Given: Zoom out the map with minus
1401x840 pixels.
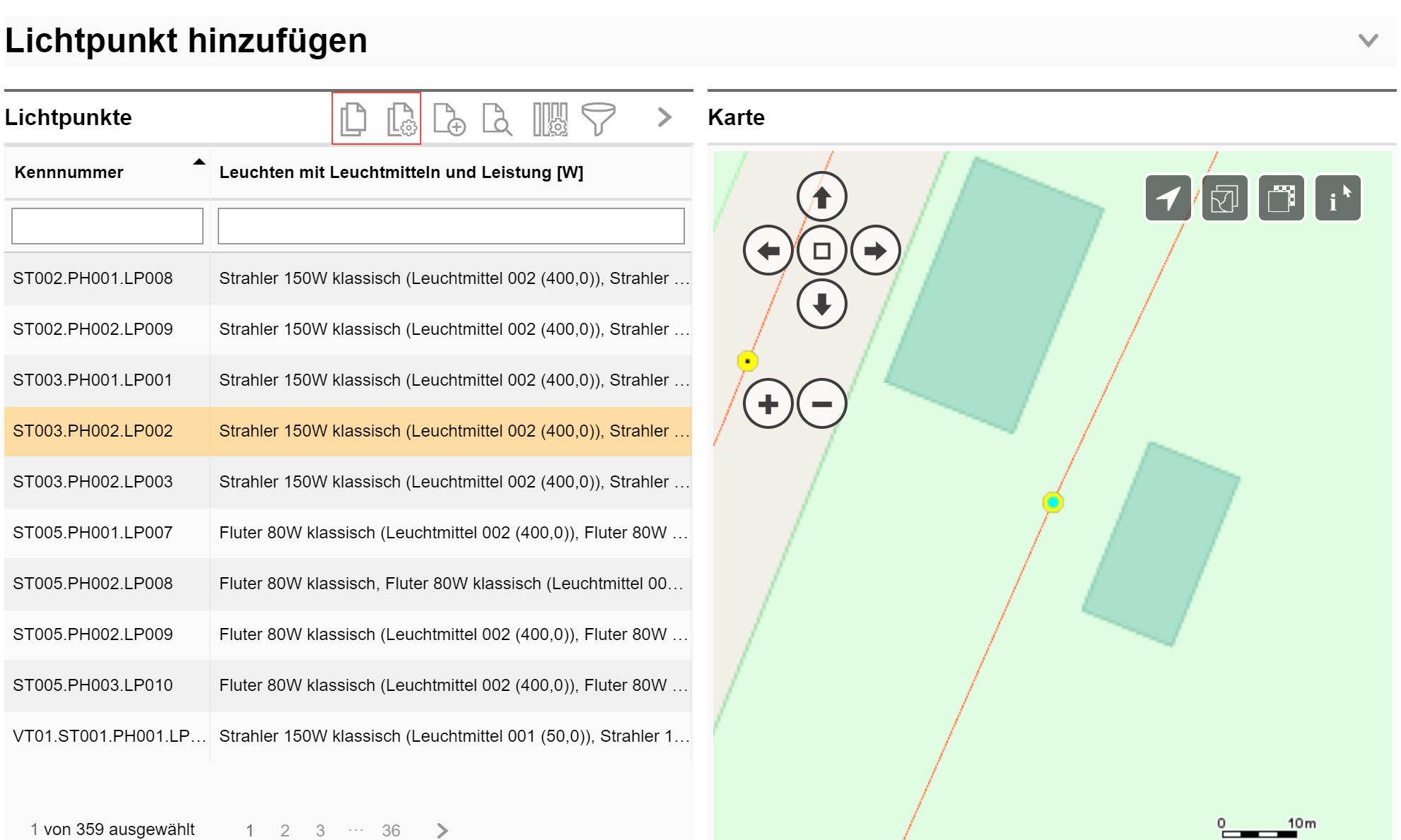Looking at the screenshot, I should click(821, 404).
